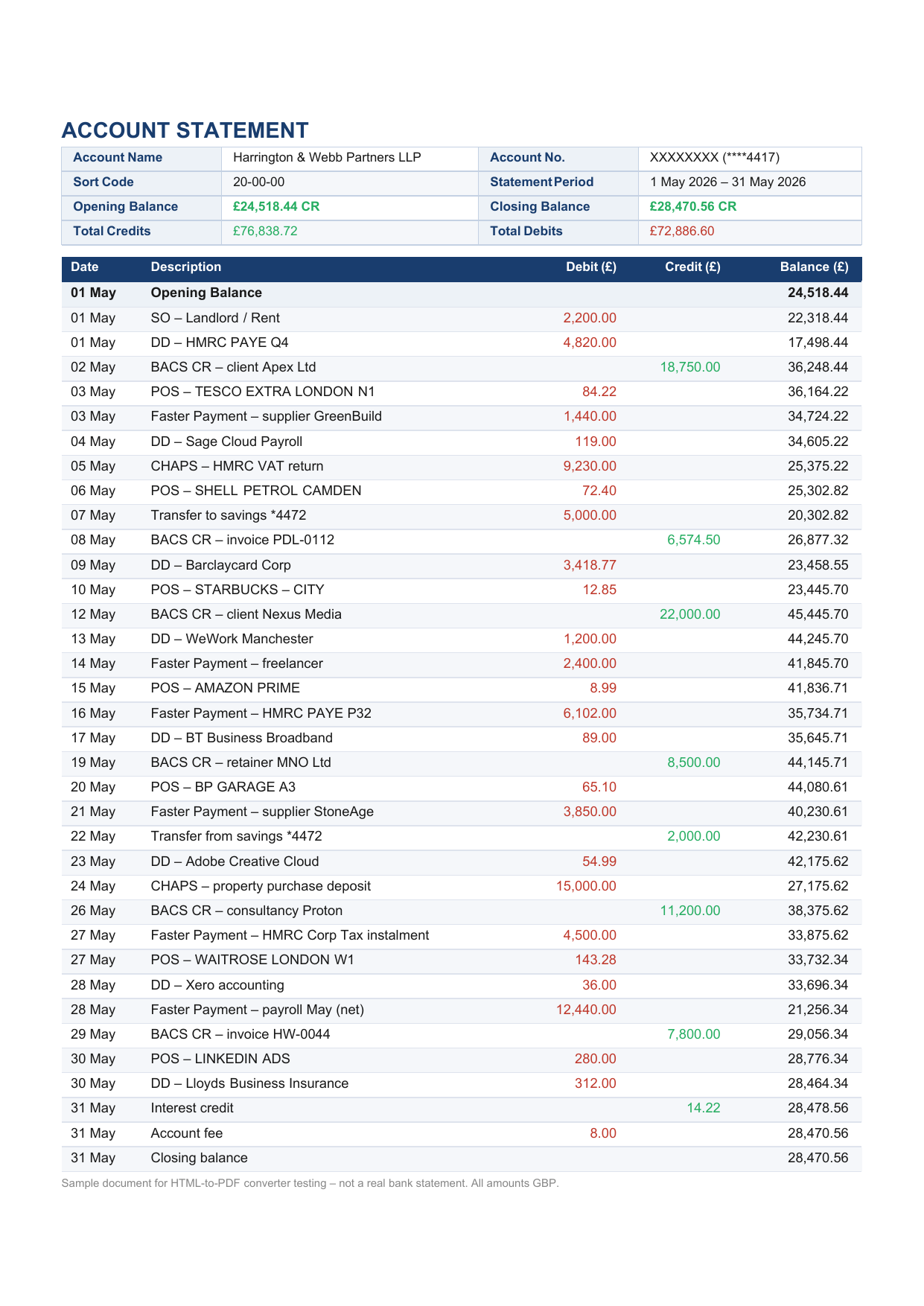The image size is (924, 1306).
Task: Click POS – STARBUCKS – CITY
Action: [x=238, y=590]
